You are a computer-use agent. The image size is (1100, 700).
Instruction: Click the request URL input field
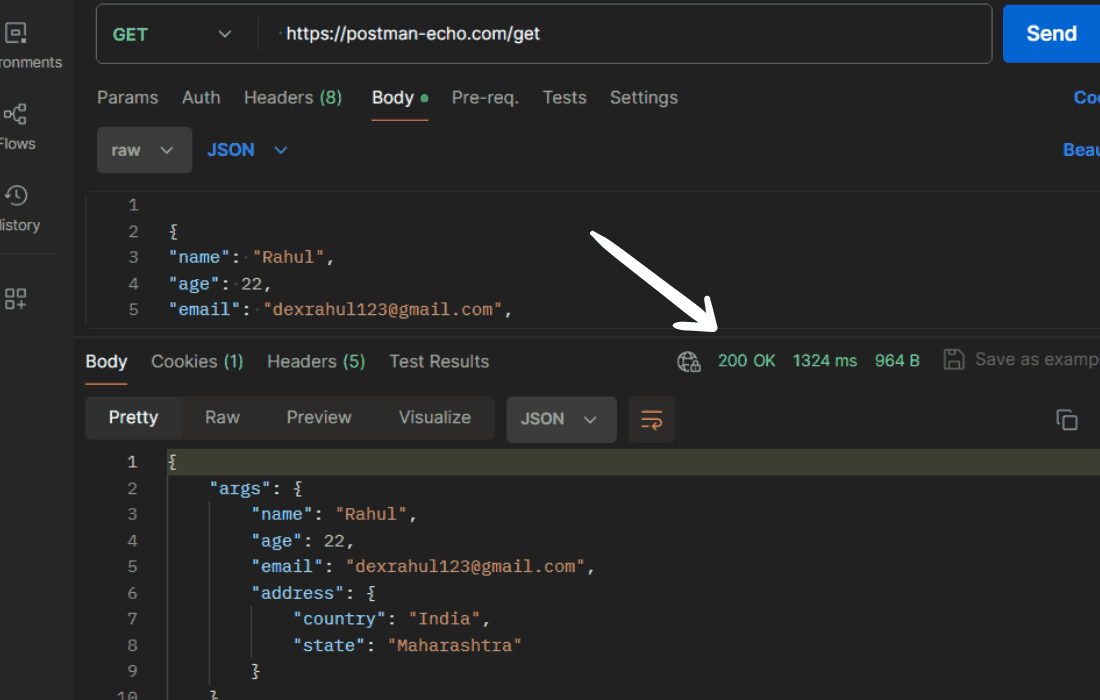tap(620, 34)
